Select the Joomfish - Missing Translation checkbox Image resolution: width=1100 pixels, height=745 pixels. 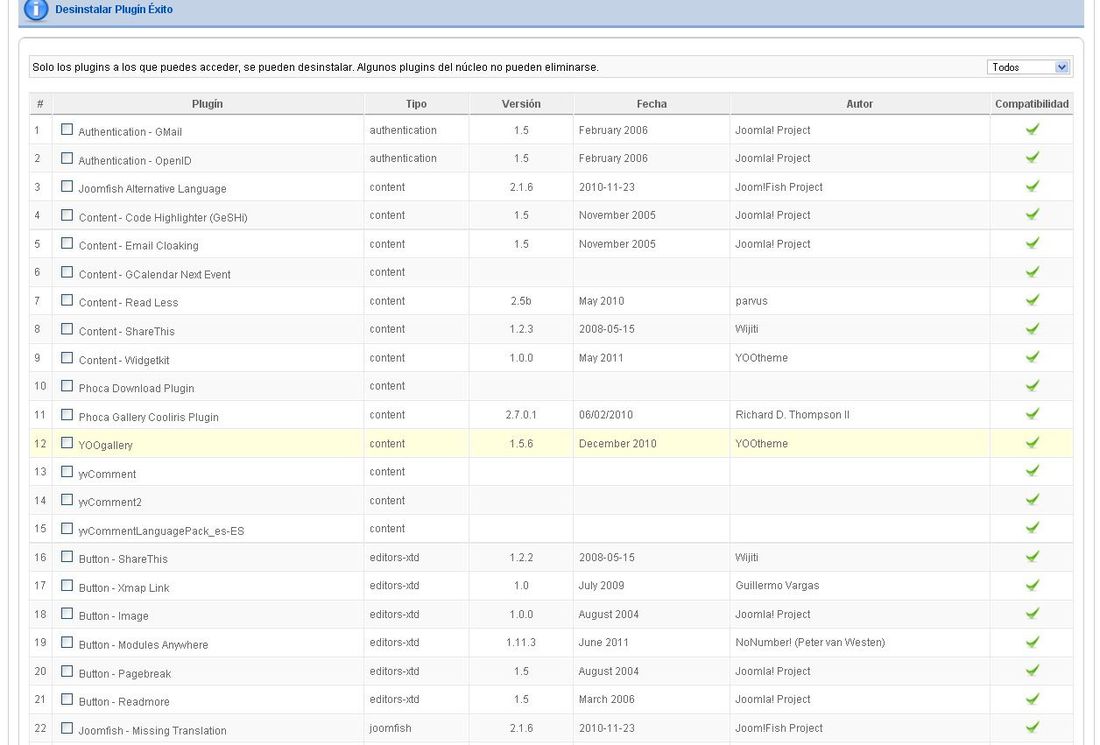(67, 727)
